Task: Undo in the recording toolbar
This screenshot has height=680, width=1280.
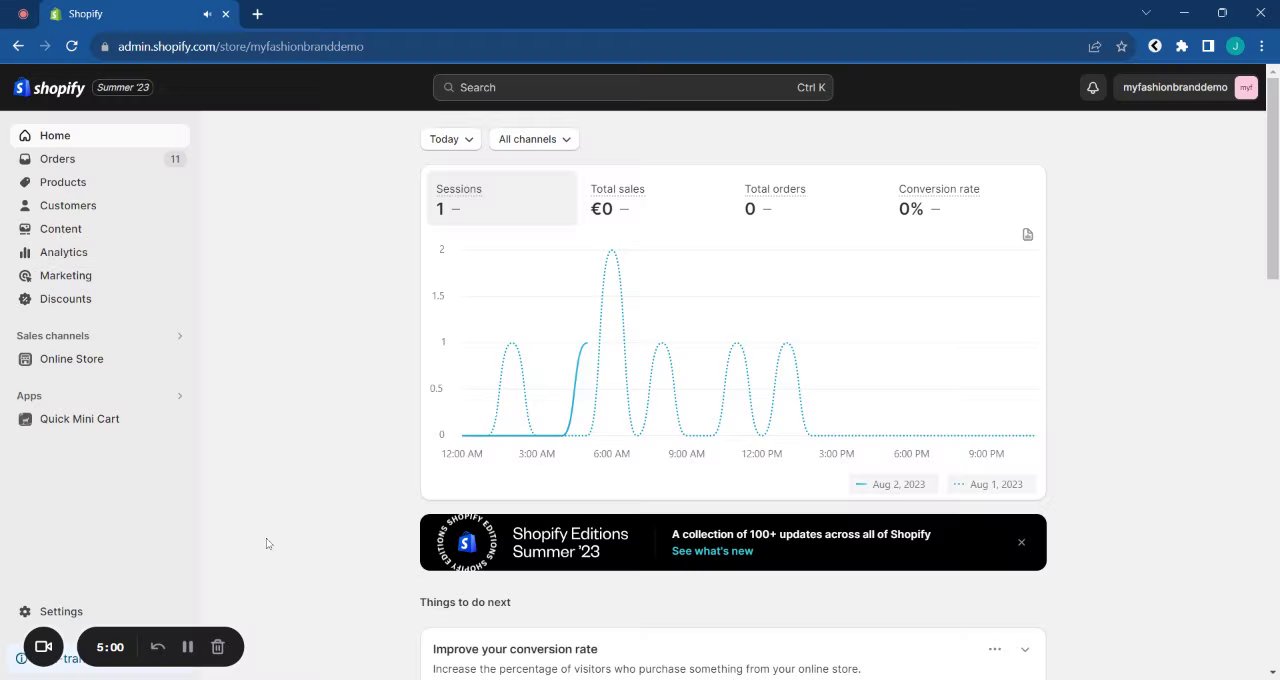Action: pyautogui.click(x=158, y=647)
